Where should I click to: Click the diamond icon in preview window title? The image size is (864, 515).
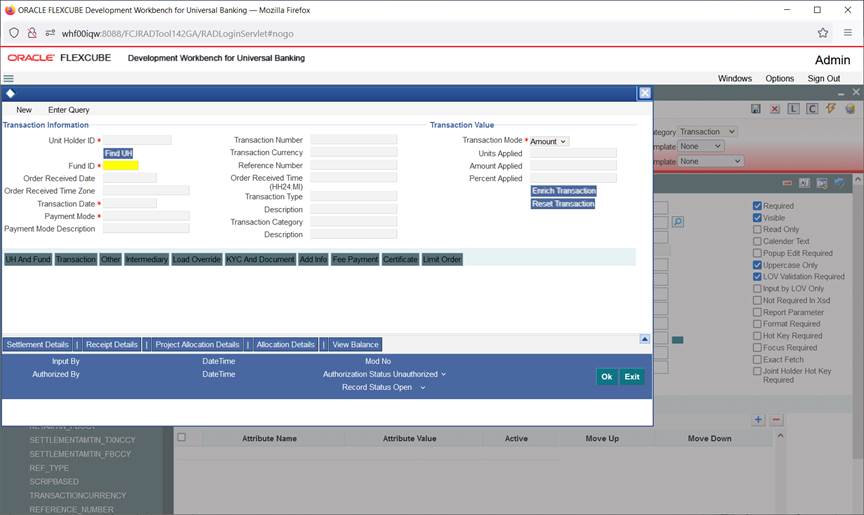coord(10,93)
